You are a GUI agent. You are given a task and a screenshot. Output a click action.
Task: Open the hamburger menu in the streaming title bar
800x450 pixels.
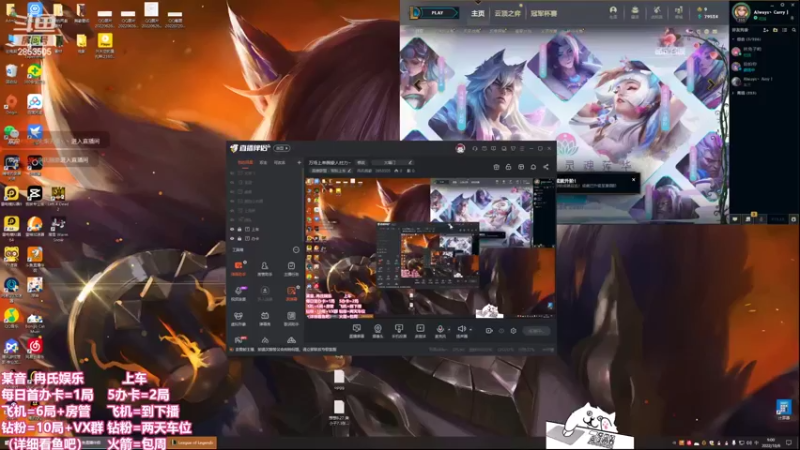click(x=521, y=148)
